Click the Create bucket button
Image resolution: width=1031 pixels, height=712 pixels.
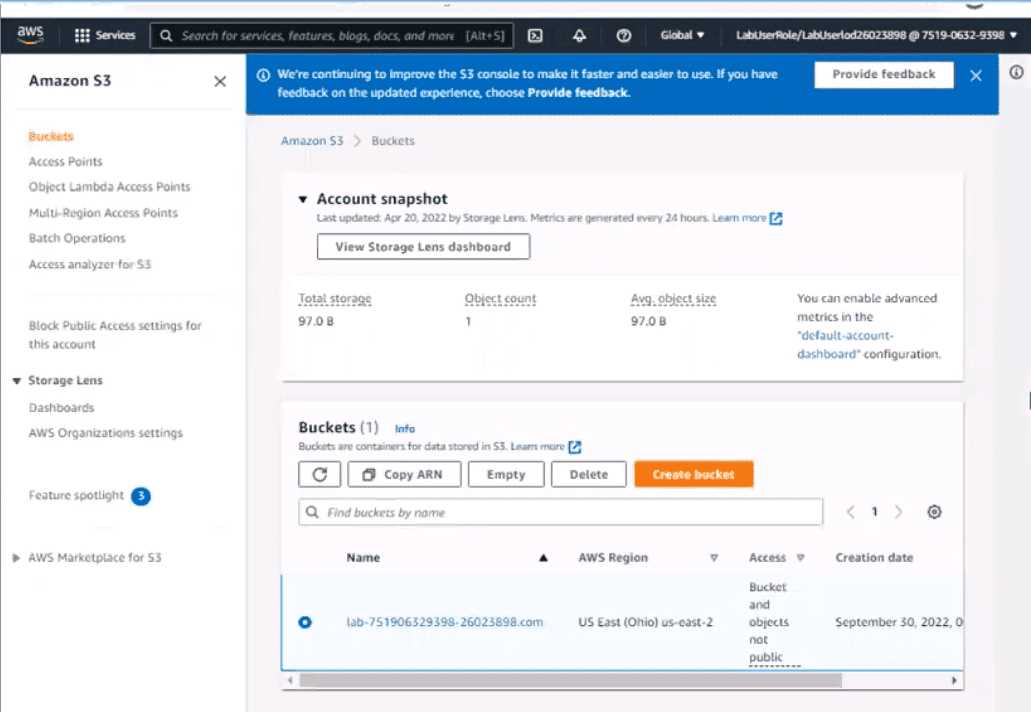[693, 475]
